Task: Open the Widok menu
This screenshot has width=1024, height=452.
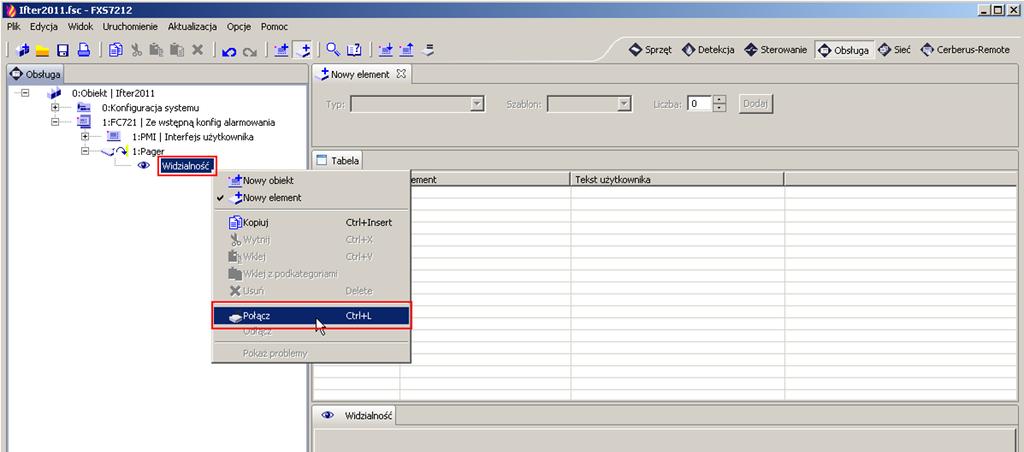Action: tap(80, 27)
